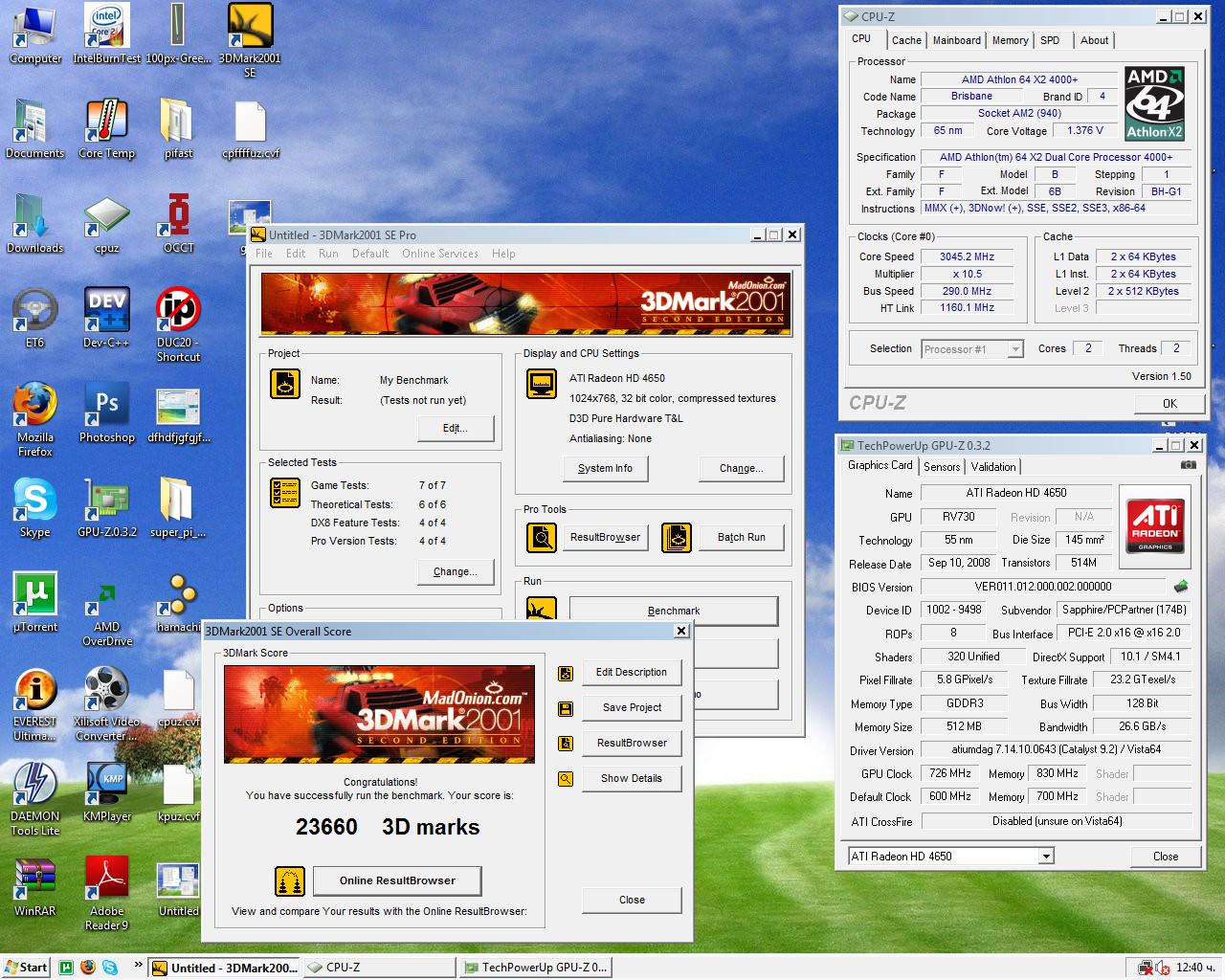Open Online Services menu in 3DMark2001
1225x980 pixels.
(440, 254)
